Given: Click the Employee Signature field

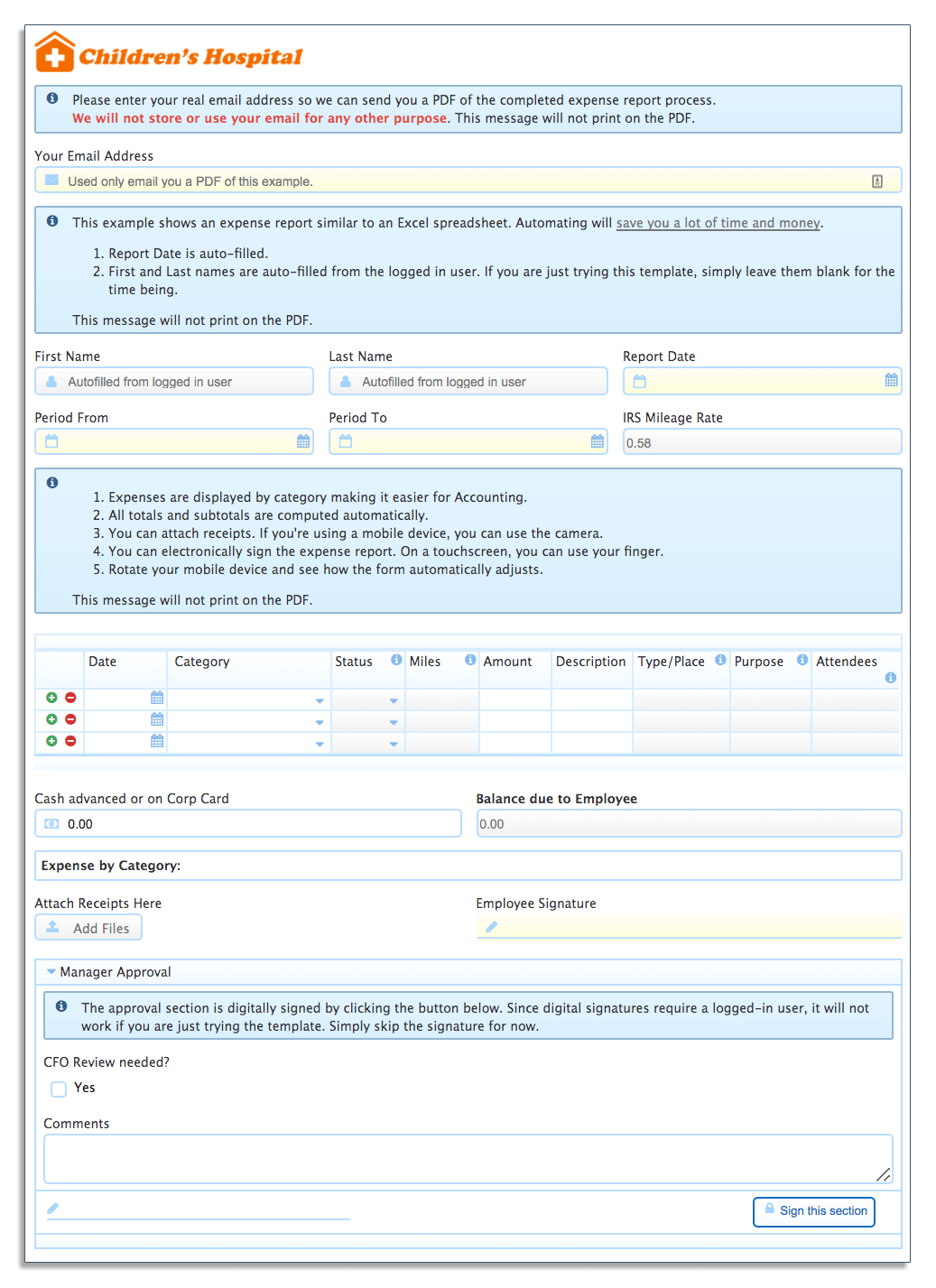Looking at the screenshot, I should click(x=689, y=927).
